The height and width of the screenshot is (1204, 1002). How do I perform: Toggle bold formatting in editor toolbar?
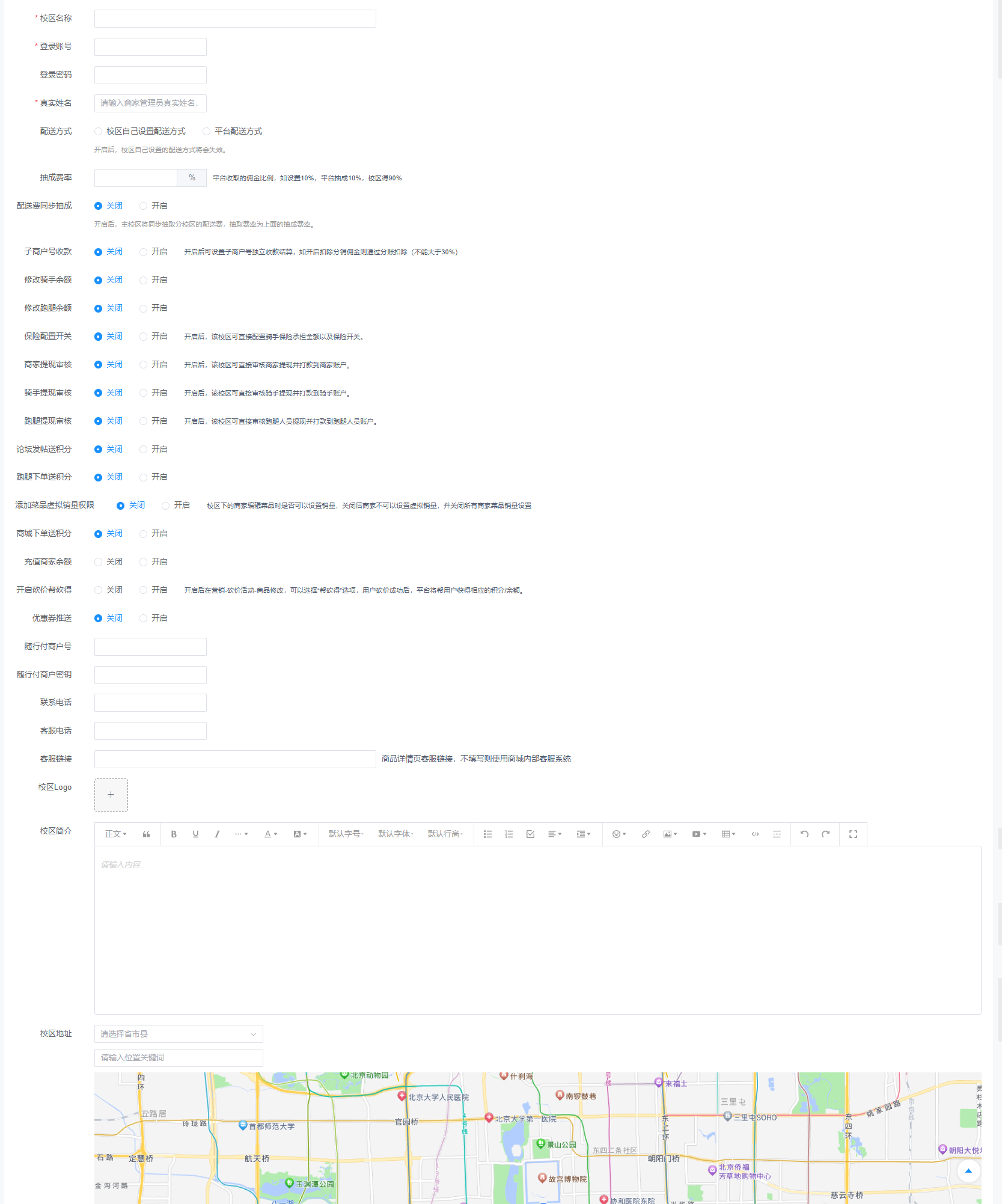tap(174, 834)
